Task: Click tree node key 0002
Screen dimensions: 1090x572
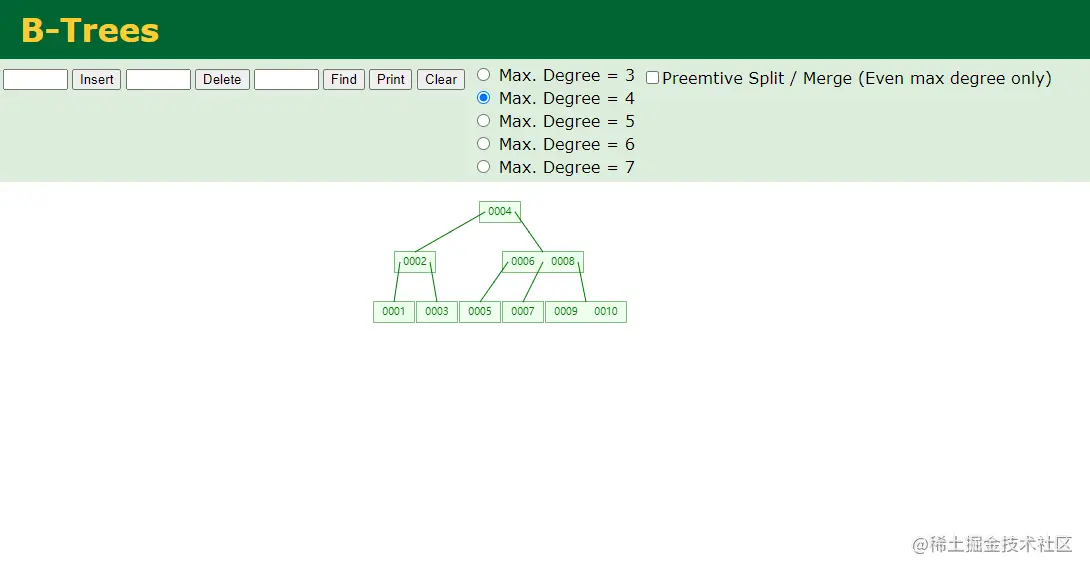Action: pos(415,261)
